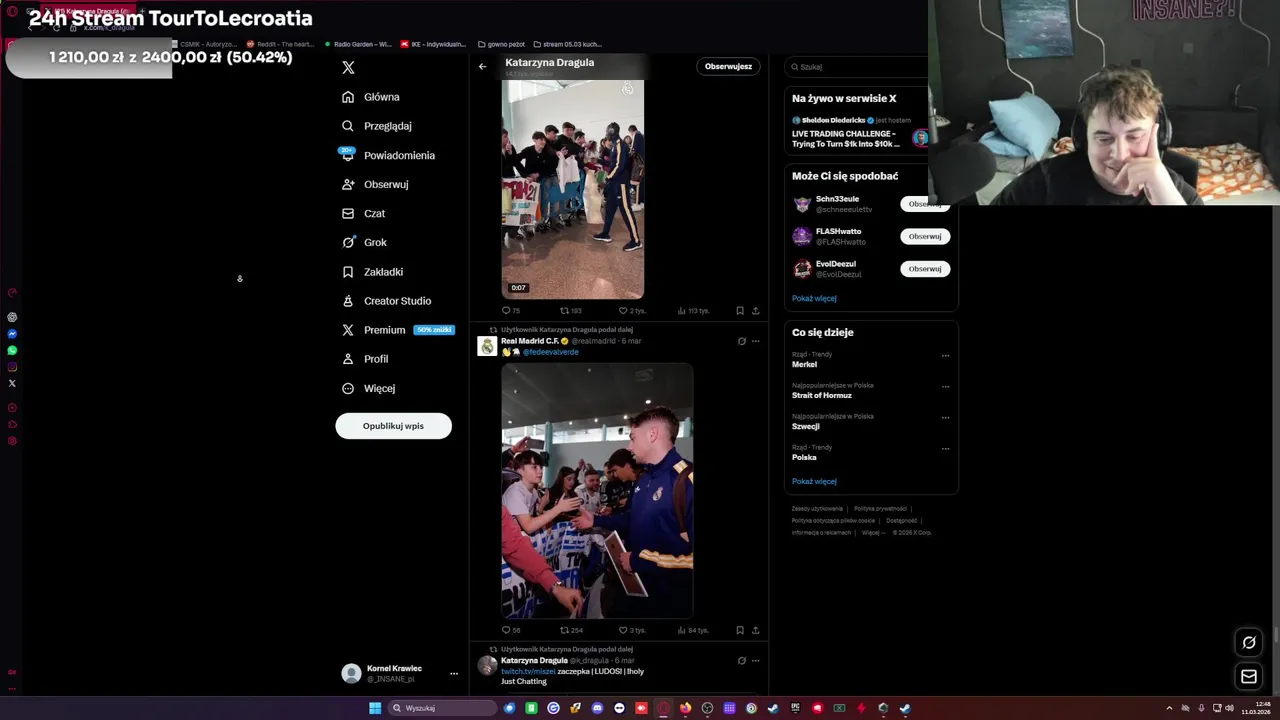
Task: Bookmark the Real Madrid post
Action: tap(740, 631)
